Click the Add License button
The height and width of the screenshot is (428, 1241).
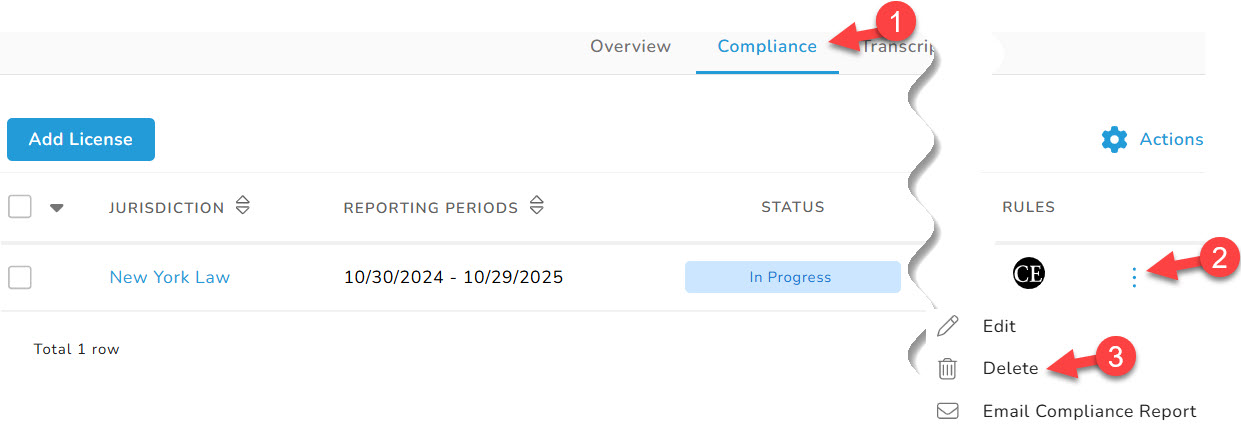click(x=81, y=139)
